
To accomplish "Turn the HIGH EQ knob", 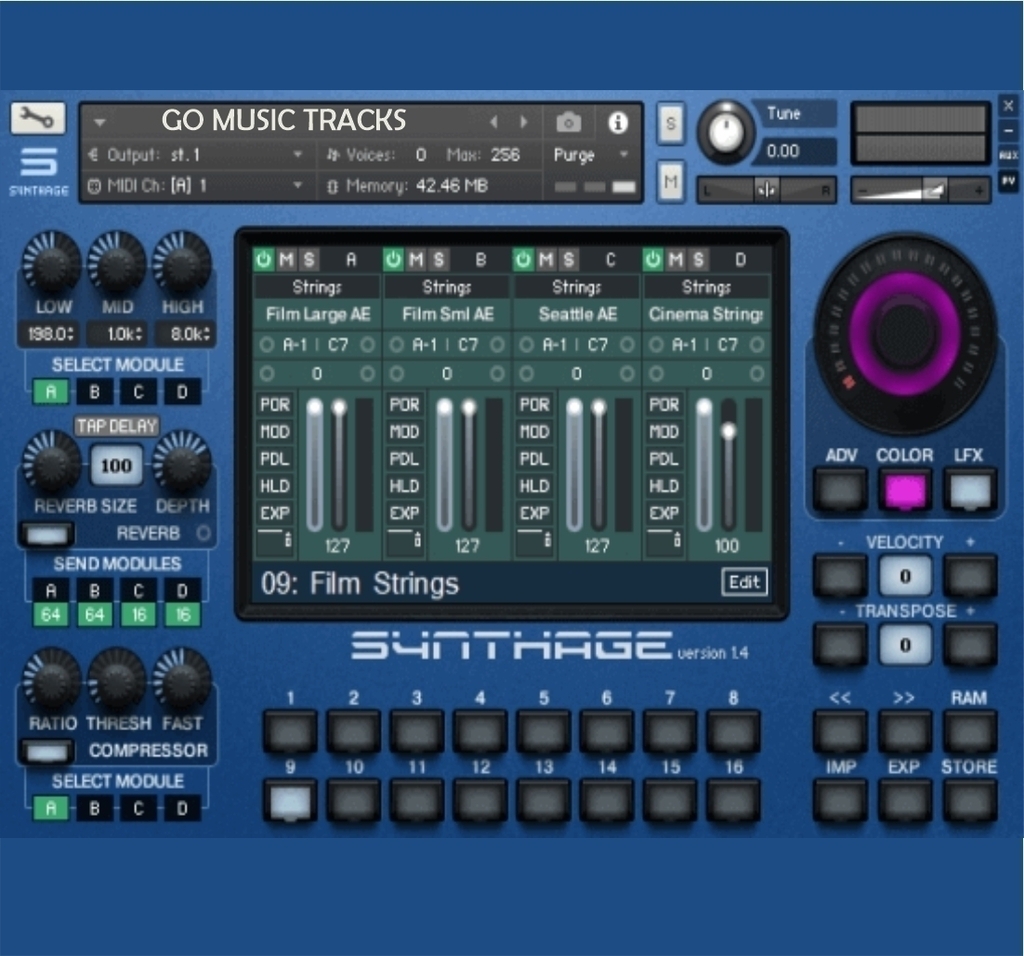I will [182, 263].
